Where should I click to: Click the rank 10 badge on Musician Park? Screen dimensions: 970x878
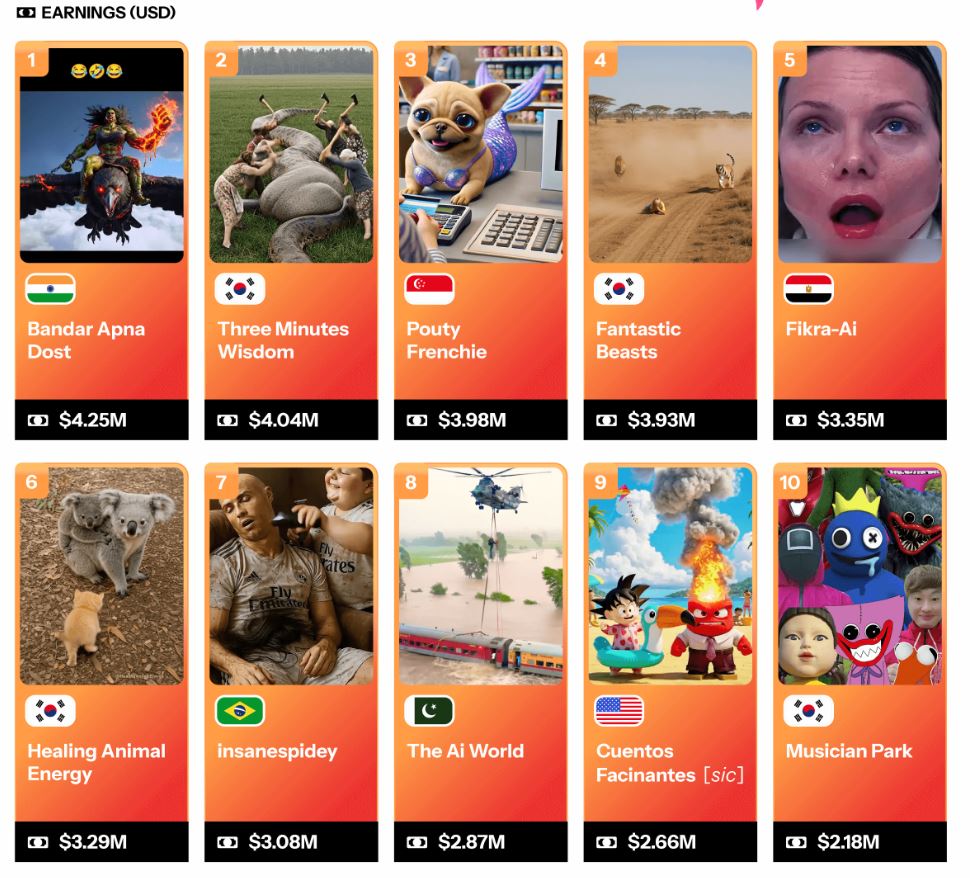(790, 482)
